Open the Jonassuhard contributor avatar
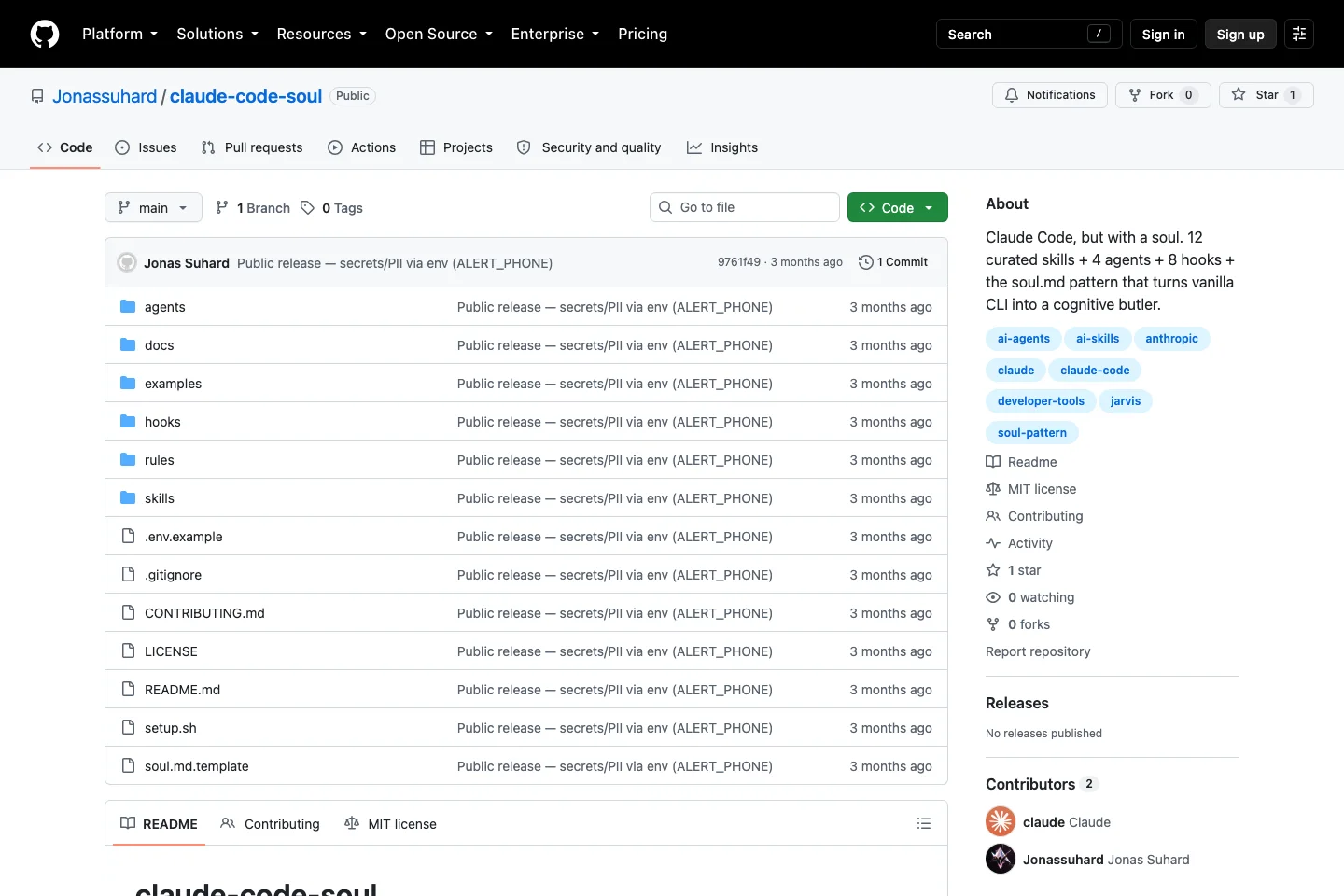 click(x=1001, y=859)
